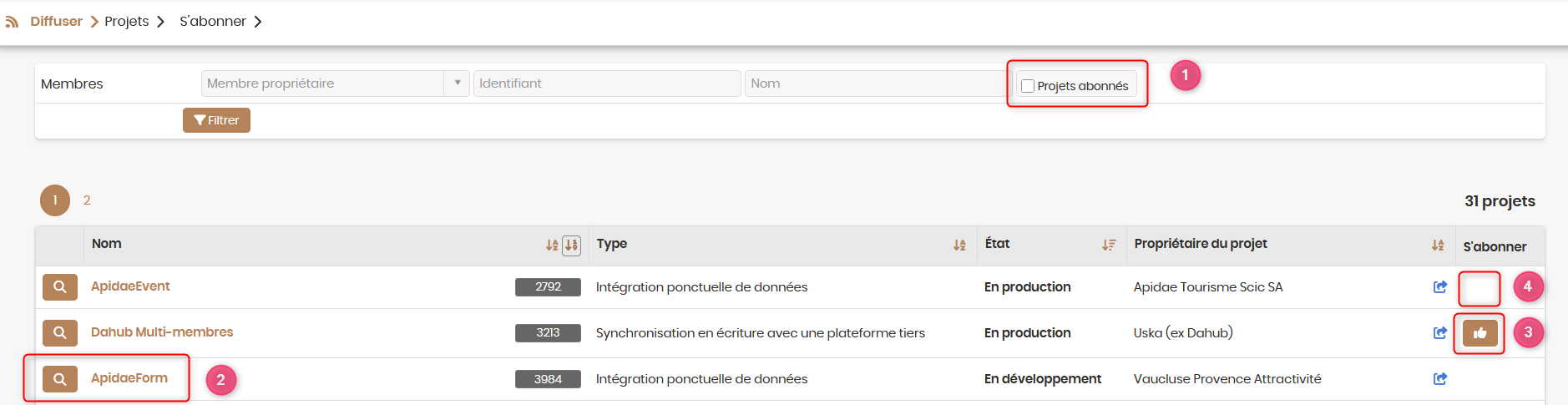
Task: Tick the Projets abonnés checkbox
Action: (1029, 86)
